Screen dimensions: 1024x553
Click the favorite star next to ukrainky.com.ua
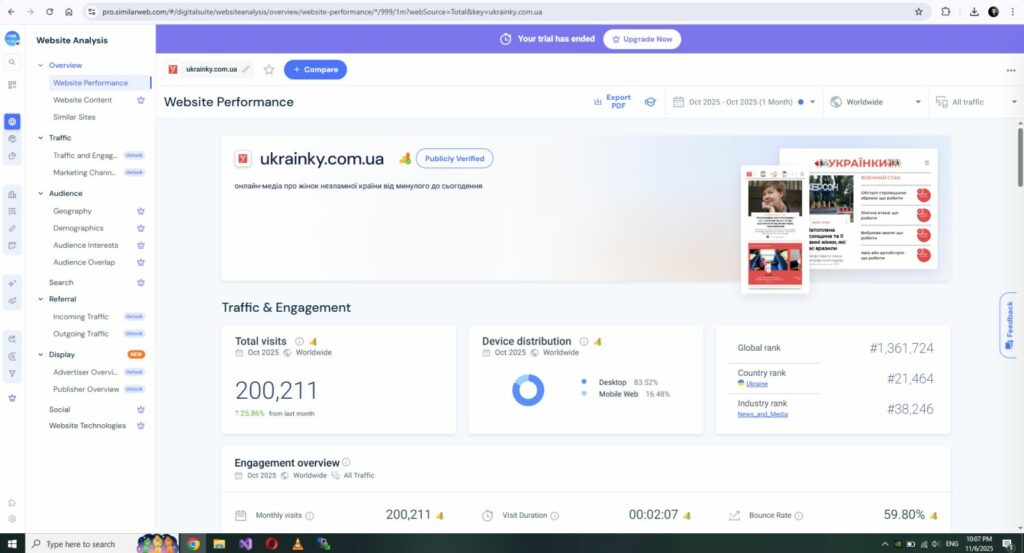click(x=269, y=70)
